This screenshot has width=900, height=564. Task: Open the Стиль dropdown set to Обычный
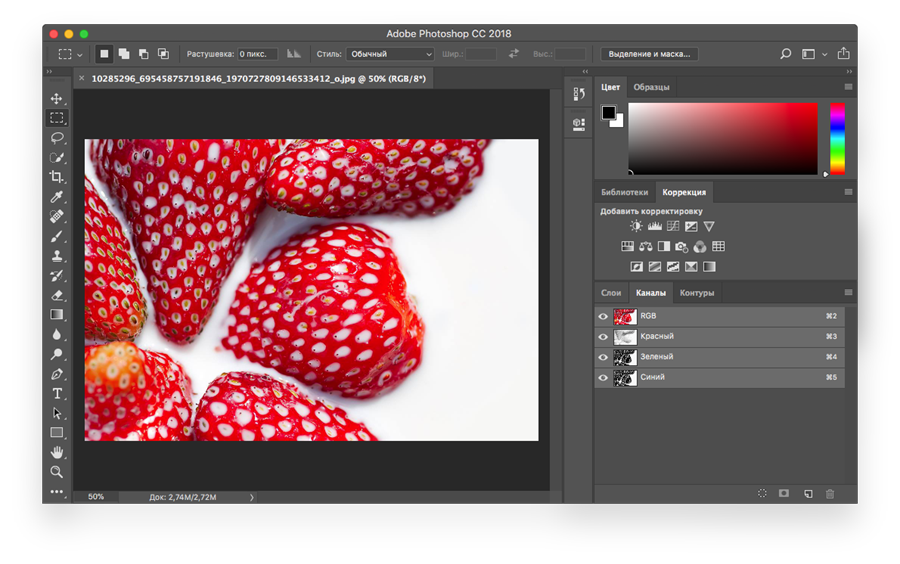(x=390, y=54)
